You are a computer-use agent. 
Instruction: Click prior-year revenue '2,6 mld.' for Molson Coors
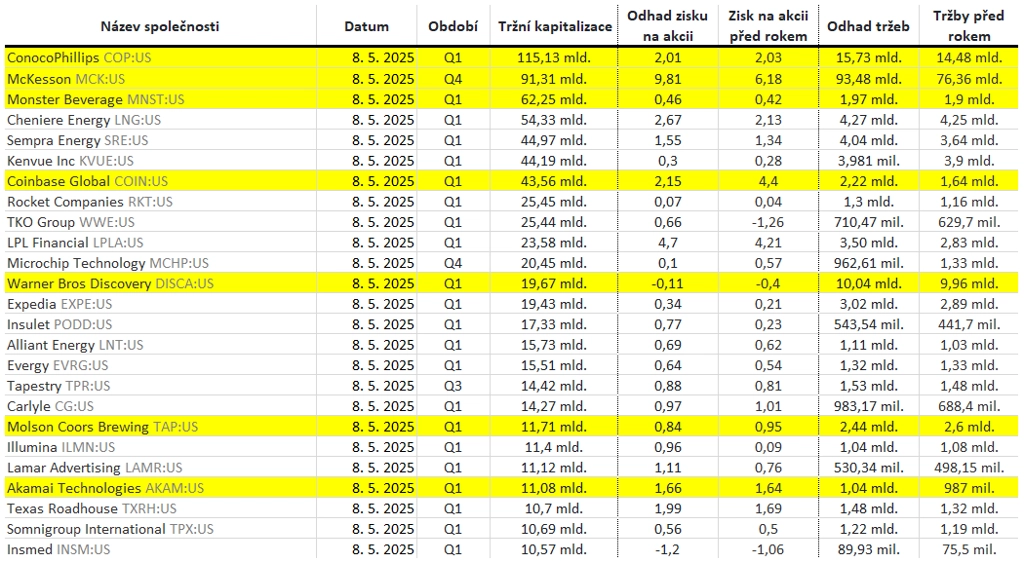tap(969, 427)
